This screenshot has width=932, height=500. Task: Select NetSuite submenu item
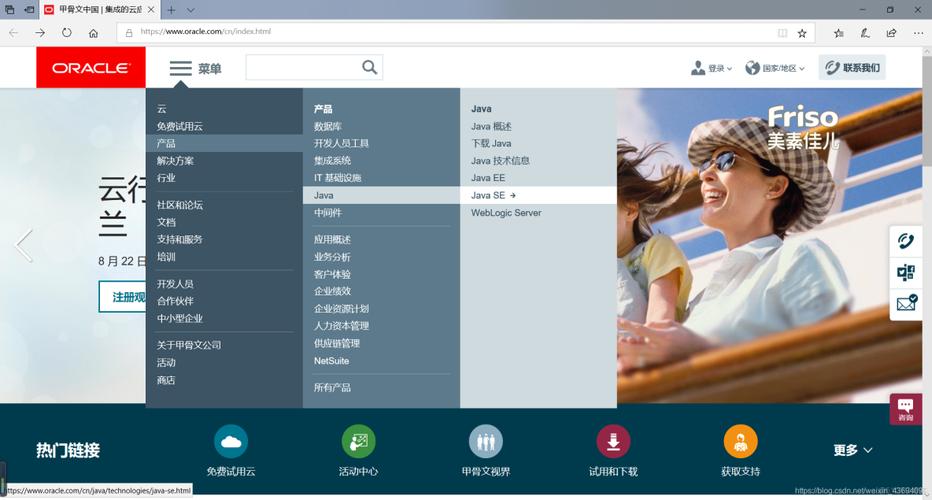(x=331, y=361)
